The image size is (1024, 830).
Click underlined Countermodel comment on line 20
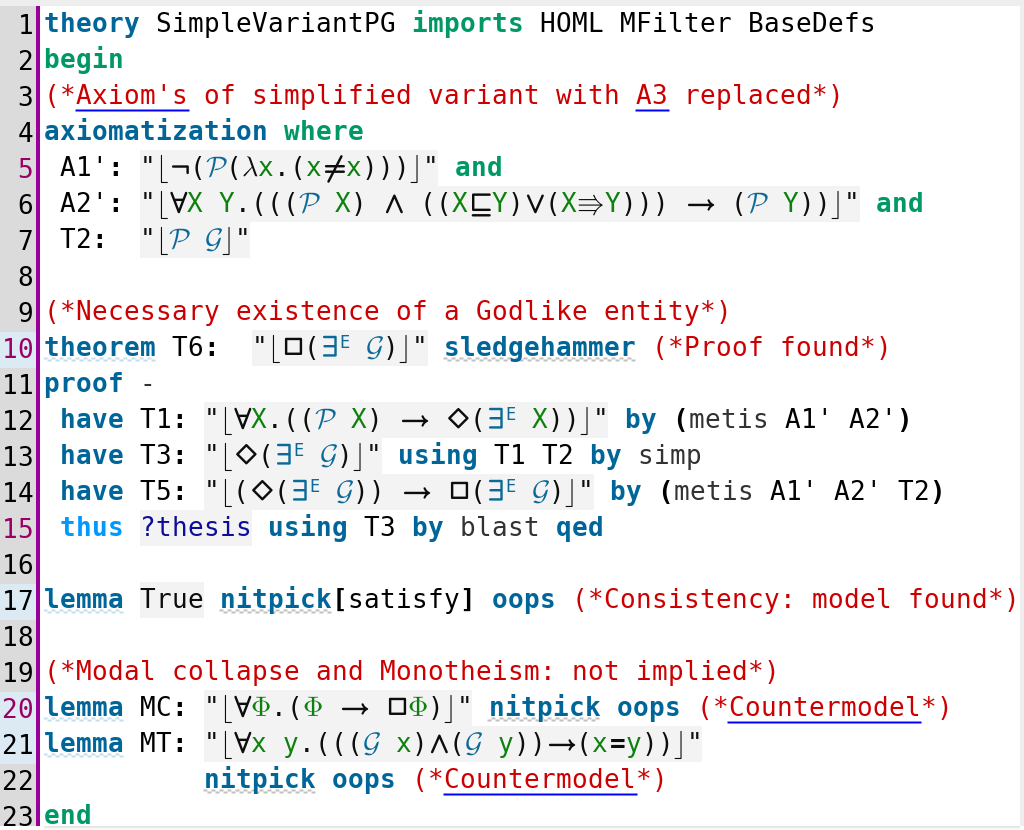click(x=825, y=708)
